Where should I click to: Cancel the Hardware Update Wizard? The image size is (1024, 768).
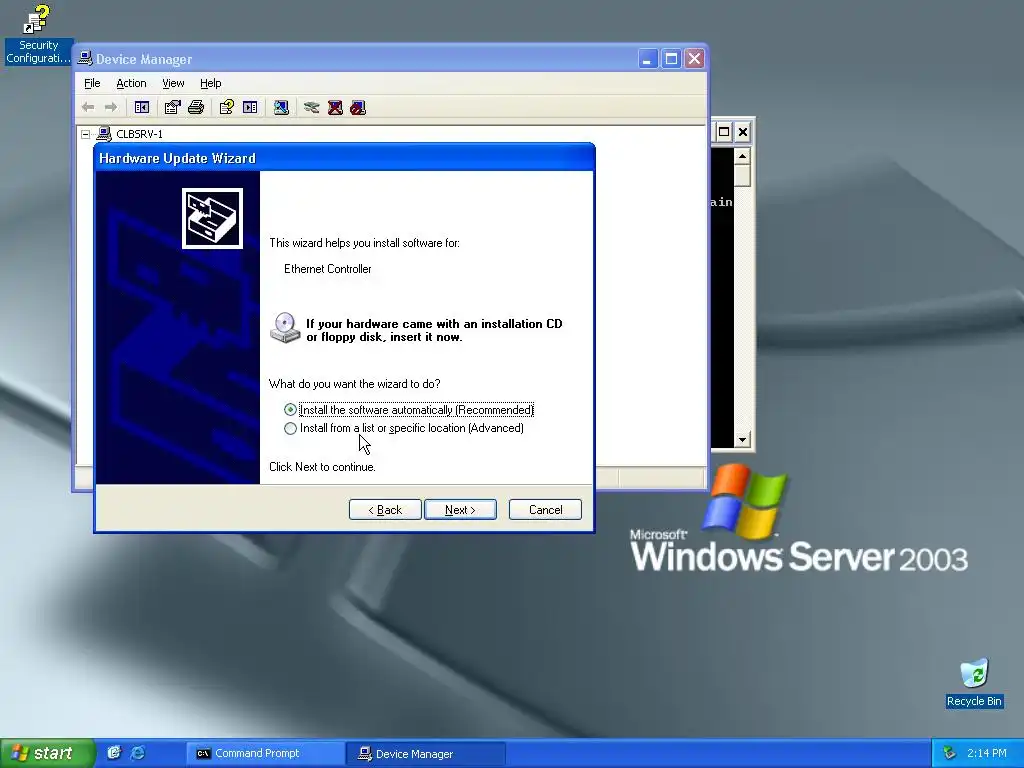coord(545,509)
